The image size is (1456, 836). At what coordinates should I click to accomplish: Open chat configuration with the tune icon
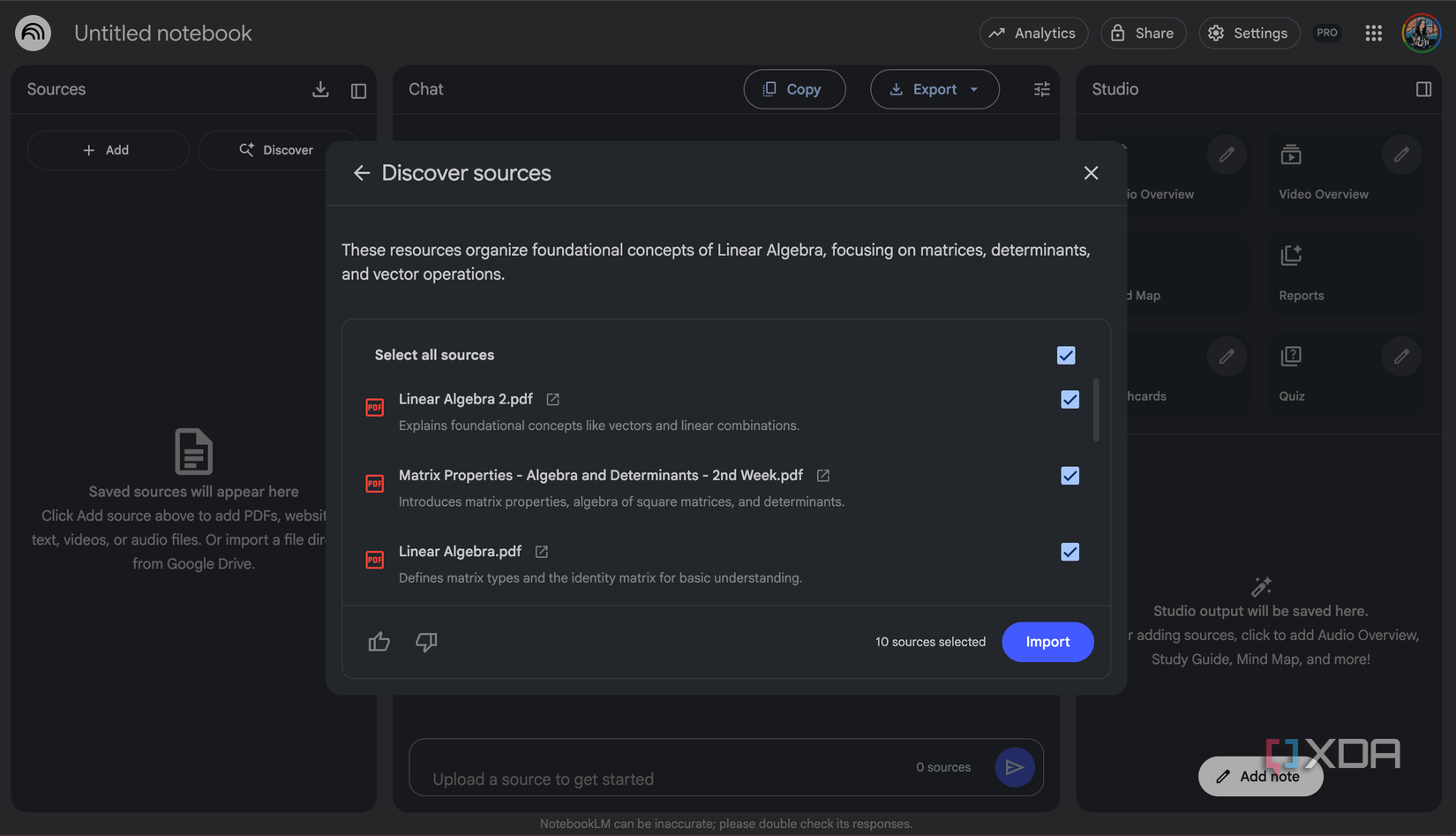(x=1041, y=89)
